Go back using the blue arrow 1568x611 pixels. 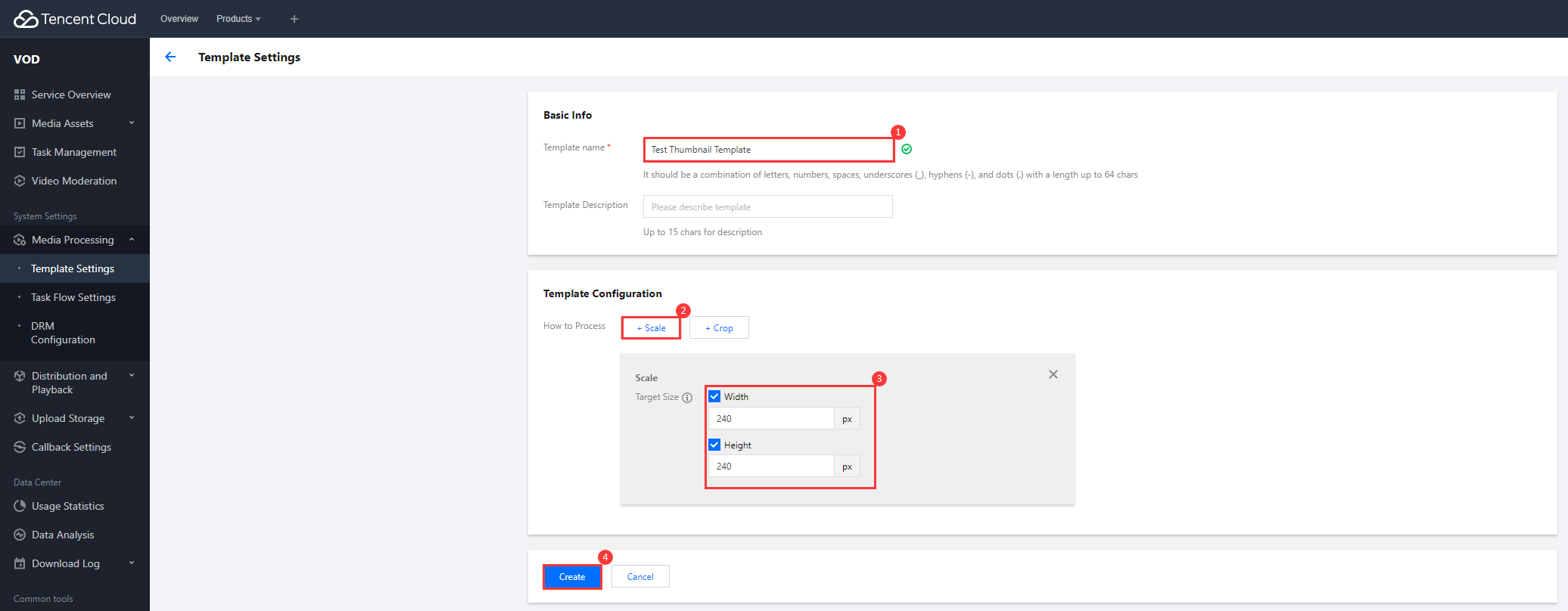(x=170, y=57)
